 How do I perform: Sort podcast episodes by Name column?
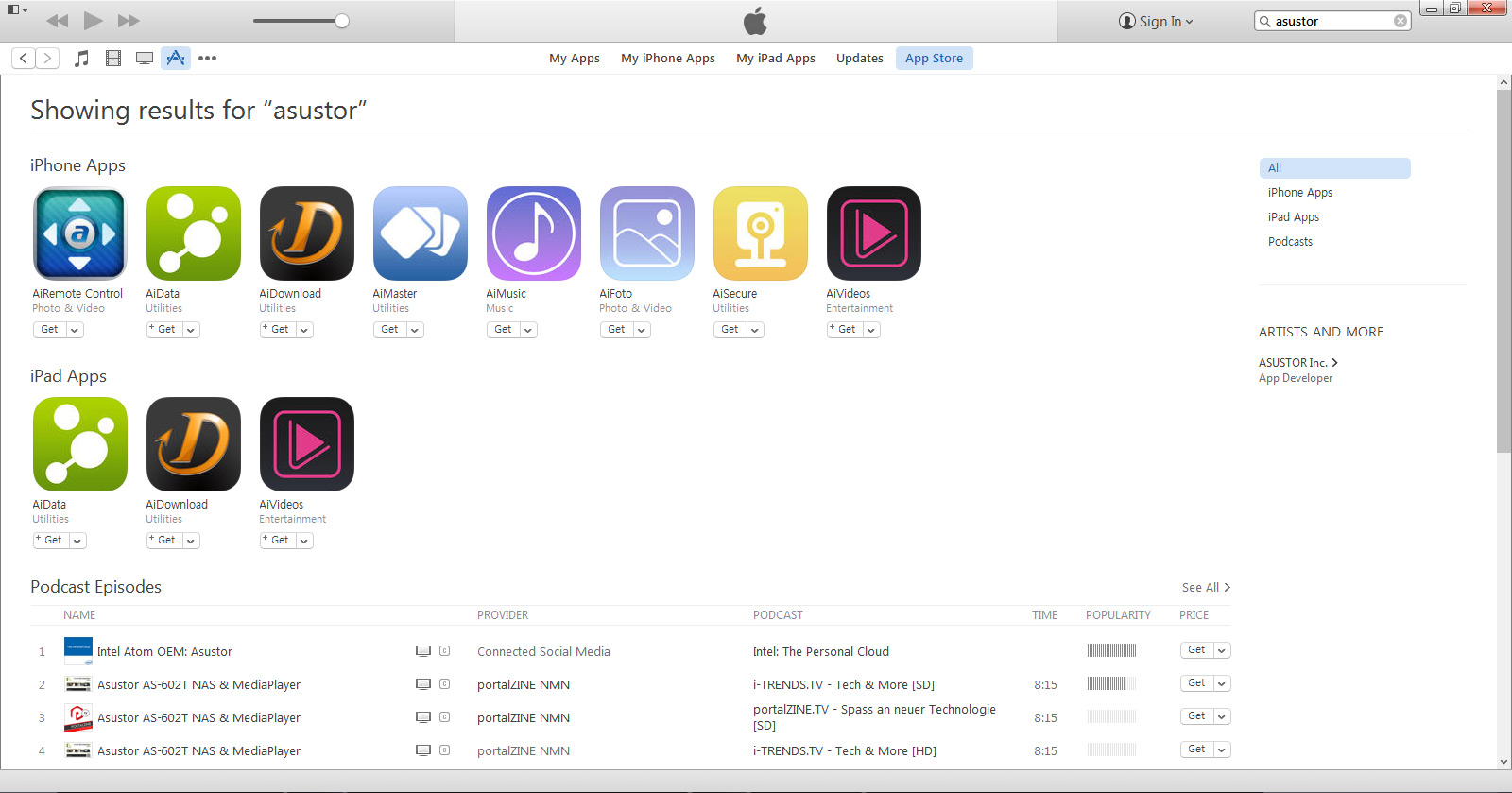tap(79, 615)
